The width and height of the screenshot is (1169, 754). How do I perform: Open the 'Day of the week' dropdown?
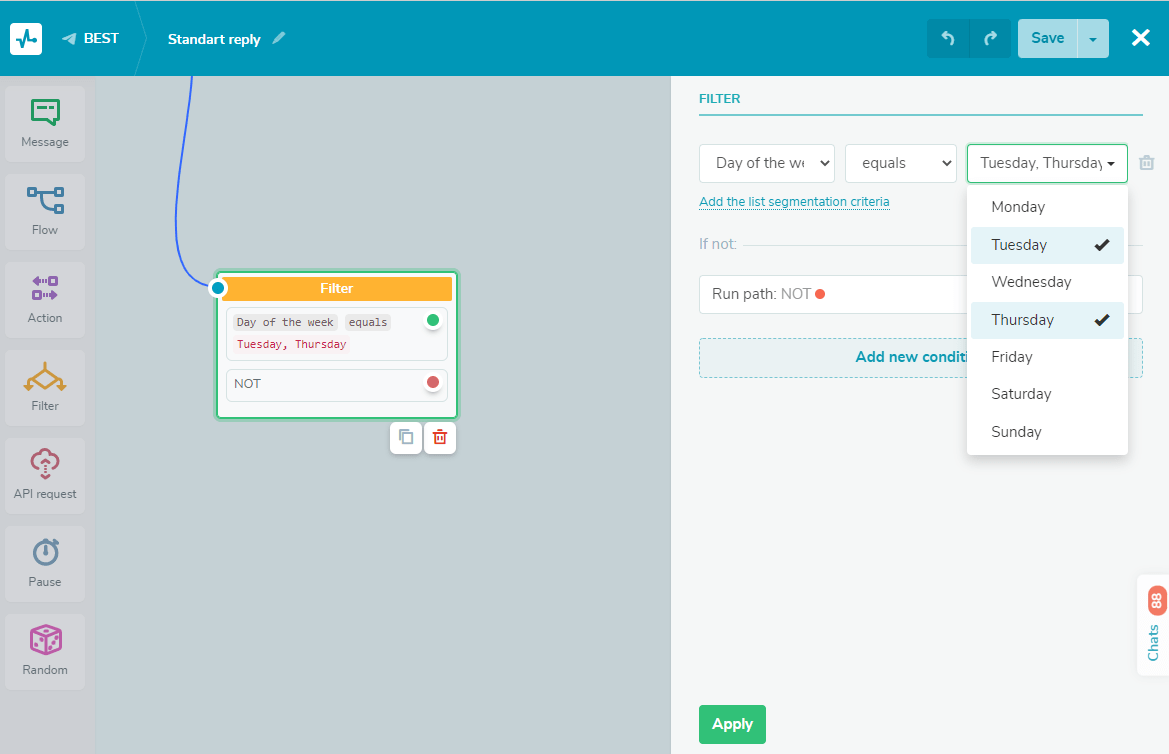(x=766, y=163)
